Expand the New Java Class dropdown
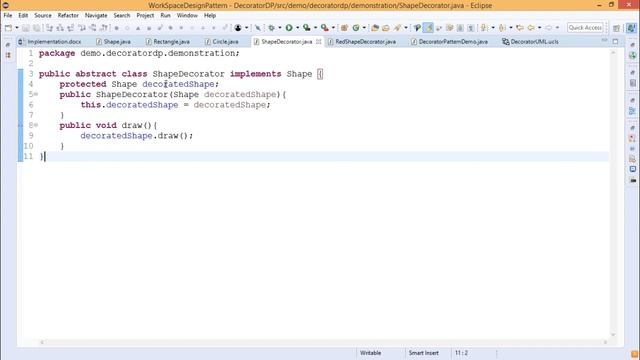640x360 pixels. [364, 28]
